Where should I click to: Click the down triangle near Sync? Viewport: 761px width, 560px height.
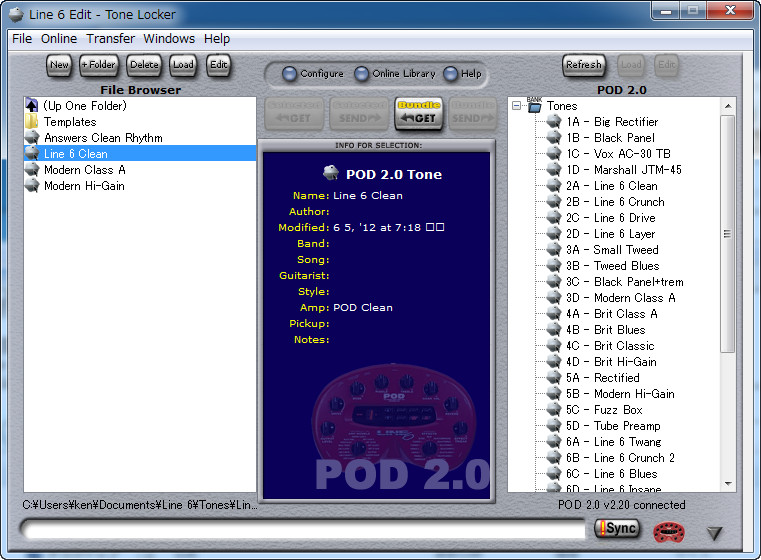[x=714, y=533]
